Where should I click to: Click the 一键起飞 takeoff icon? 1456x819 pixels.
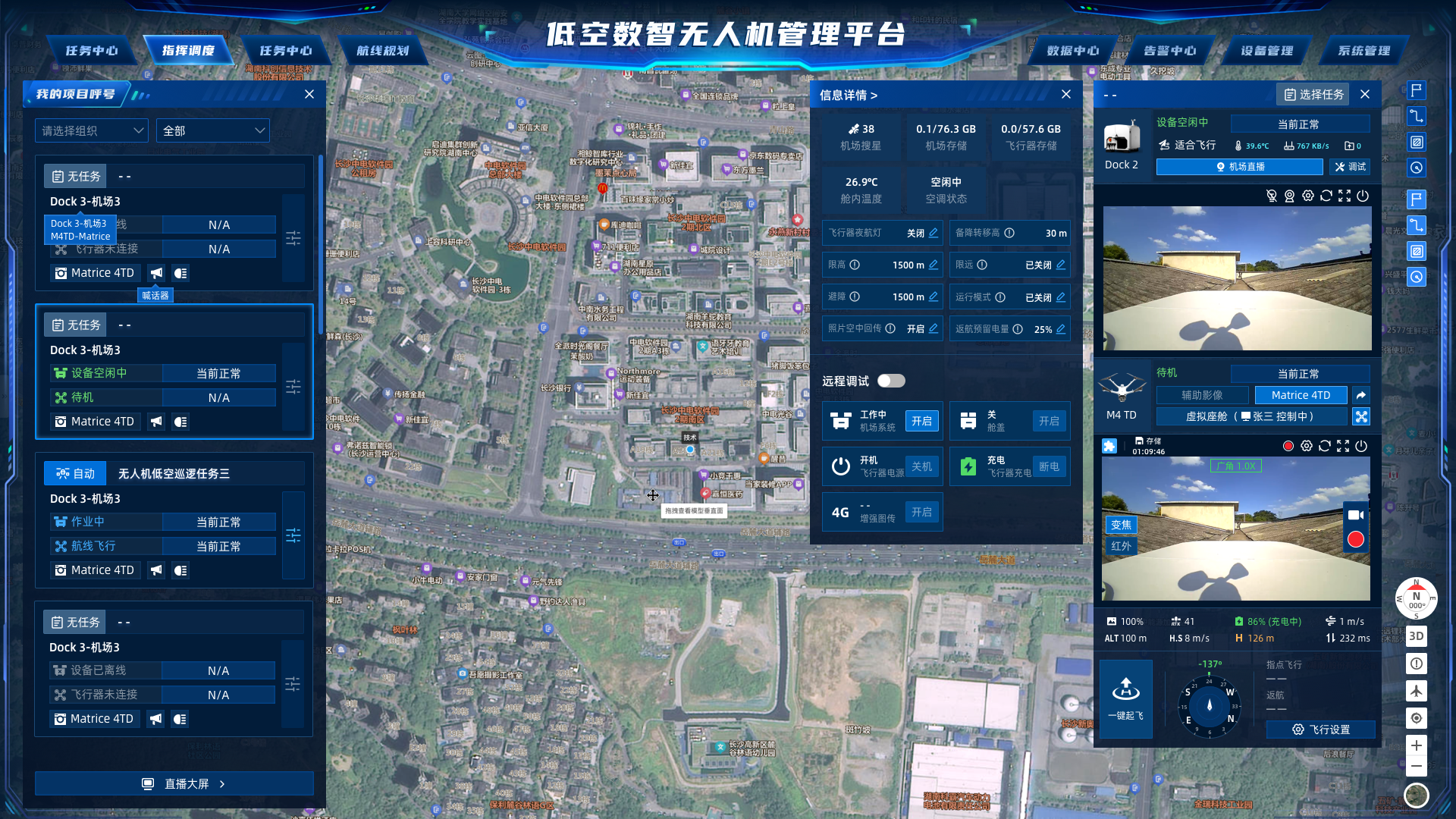pyautogui.click(x=1126, y=689)
